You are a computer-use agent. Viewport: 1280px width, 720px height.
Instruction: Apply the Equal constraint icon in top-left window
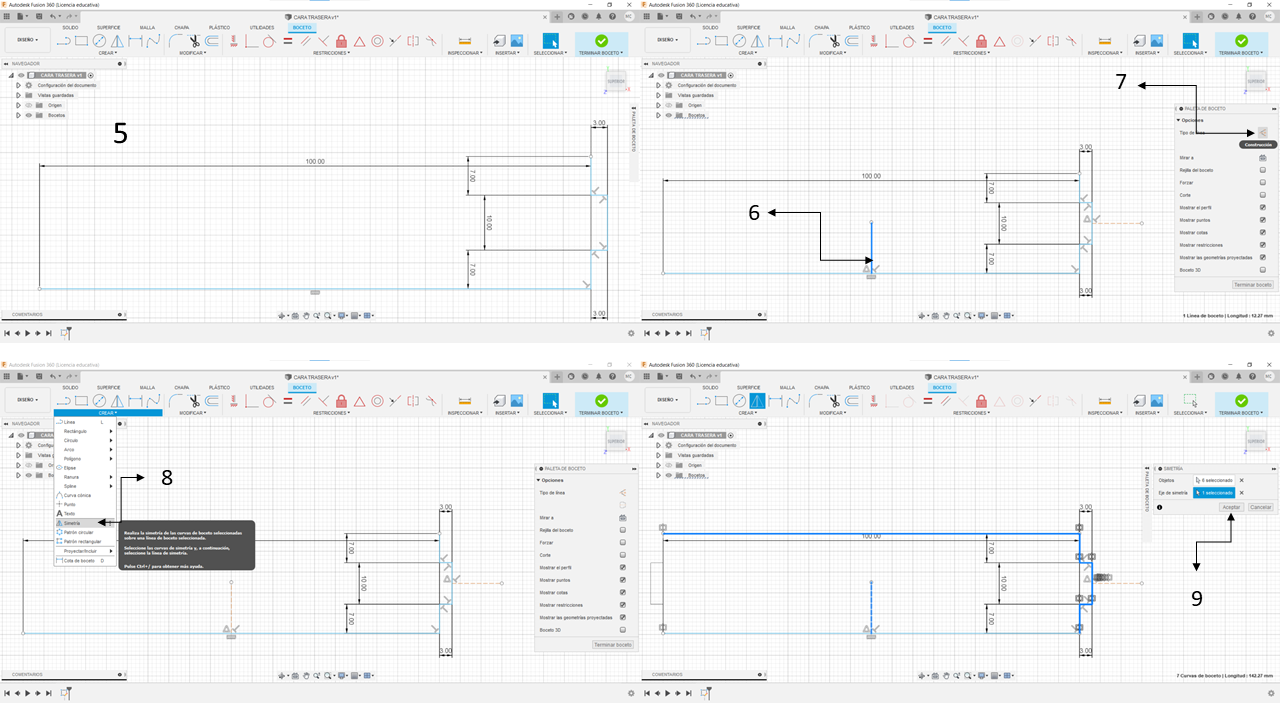click(287, 41)
